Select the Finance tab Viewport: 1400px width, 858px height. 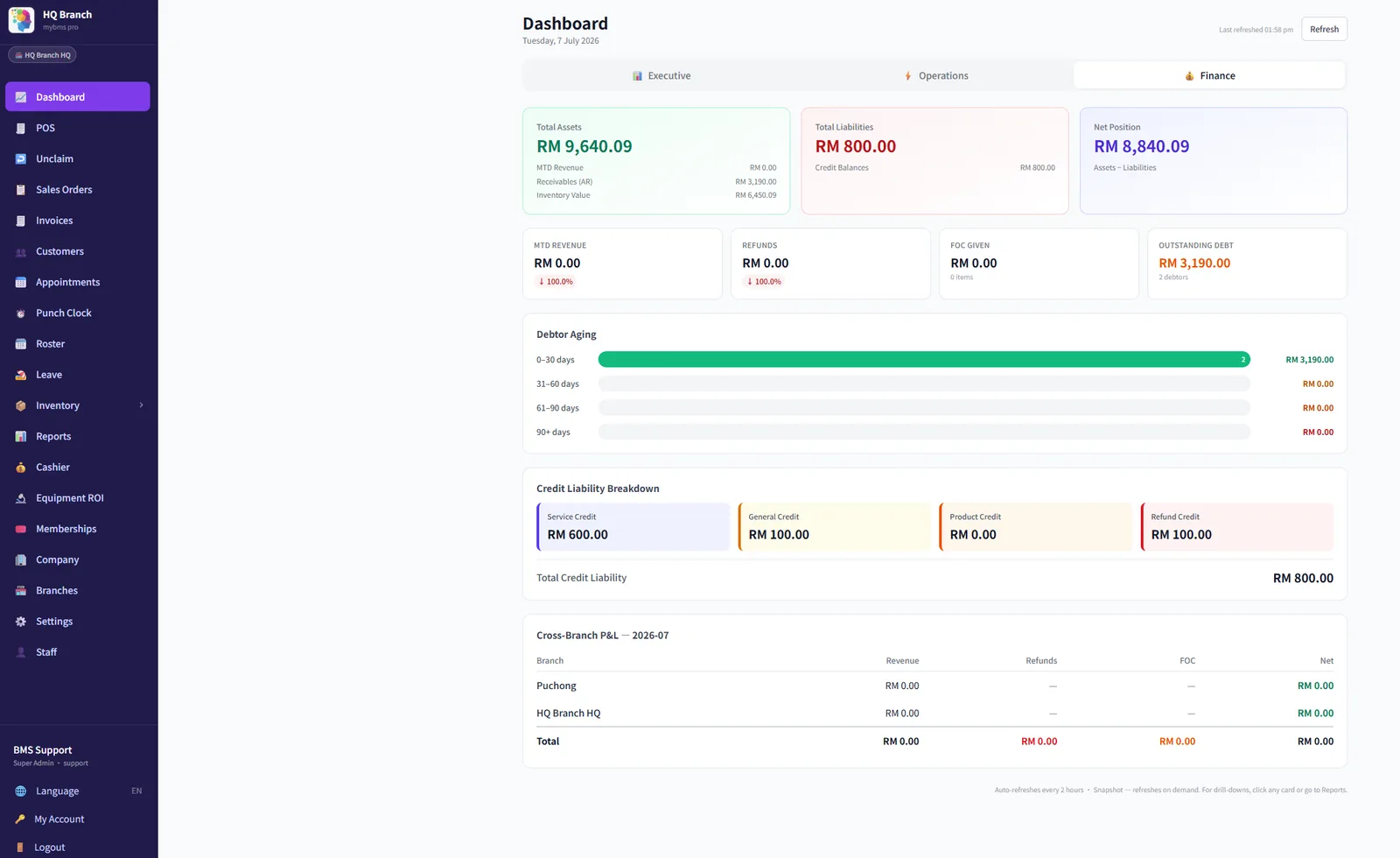tap(1209, 75)
